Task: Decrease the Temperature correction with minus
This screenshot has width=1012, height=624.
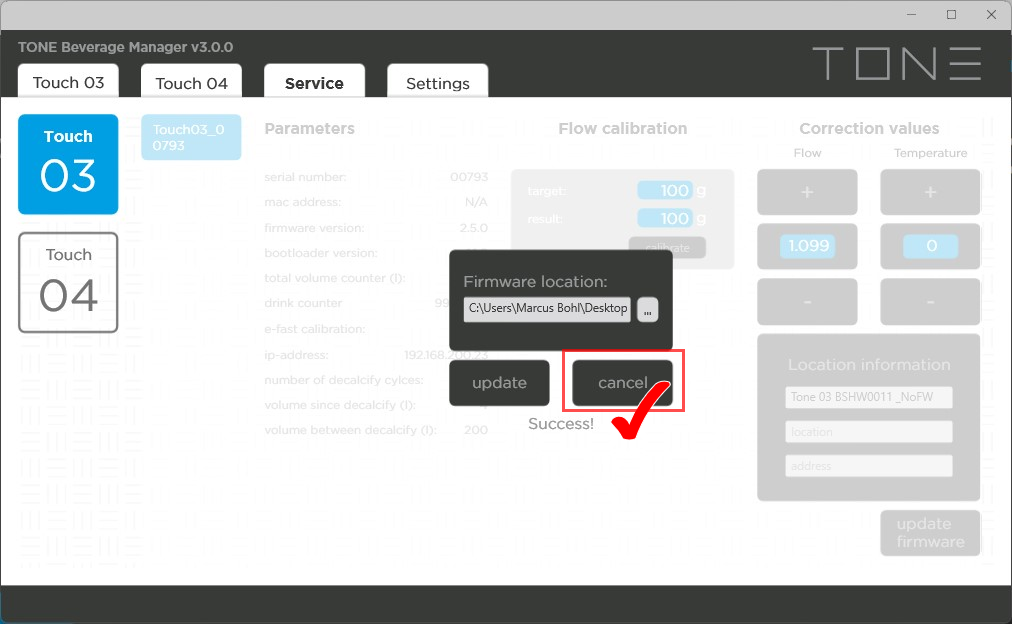Action: pyautogui.click(x=930, y=301)
